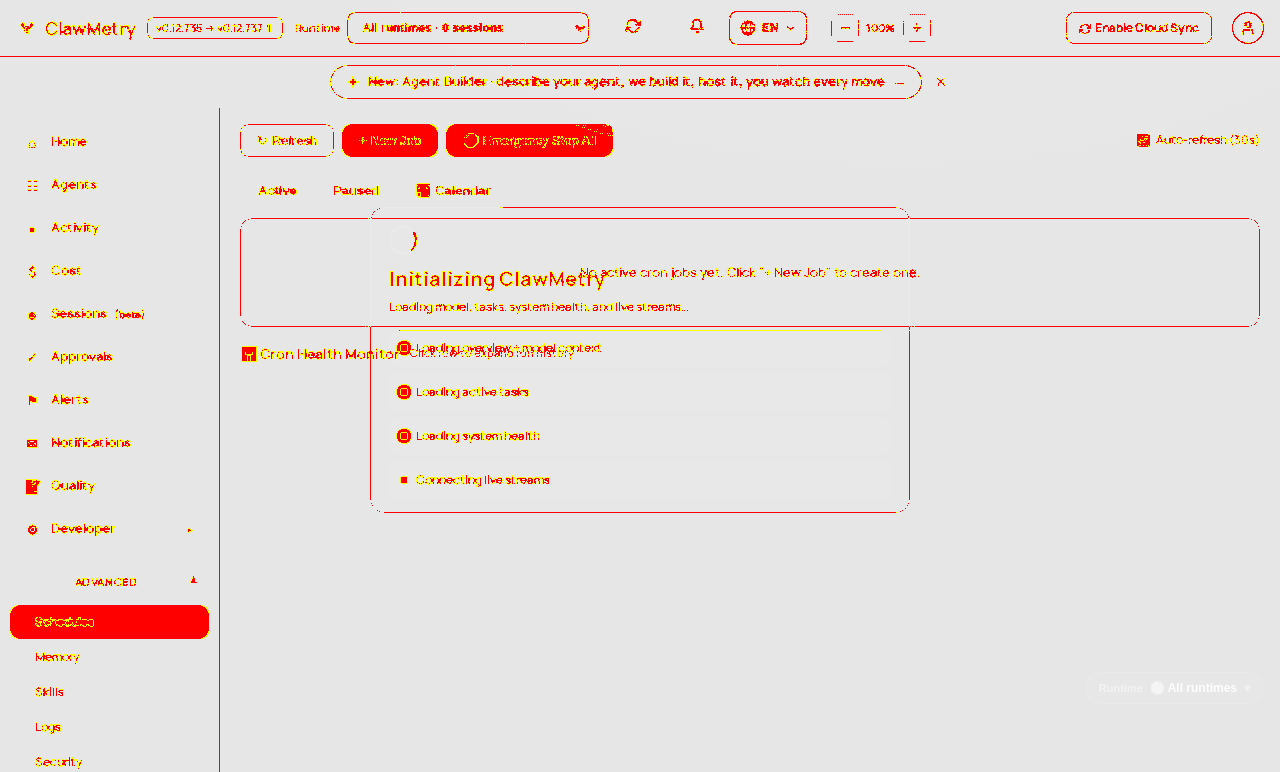This screenshot has width=1280, height=772.
Task: Decrease zoom with the minus button
Action: tap(845, 28)
